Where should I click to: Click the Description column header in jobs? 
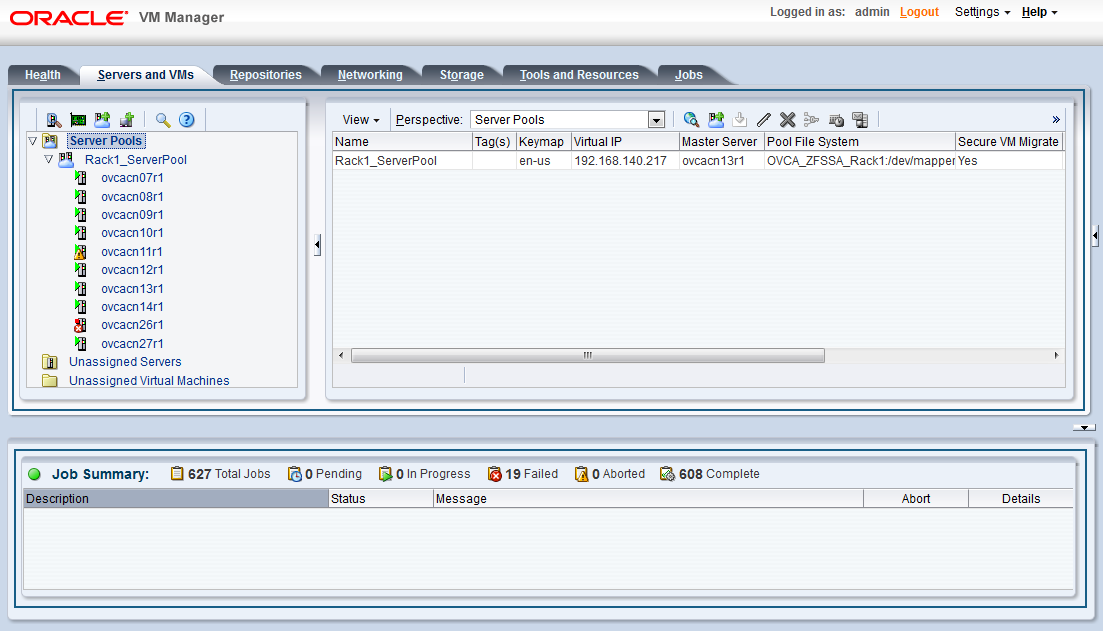(x=177, y=498)
